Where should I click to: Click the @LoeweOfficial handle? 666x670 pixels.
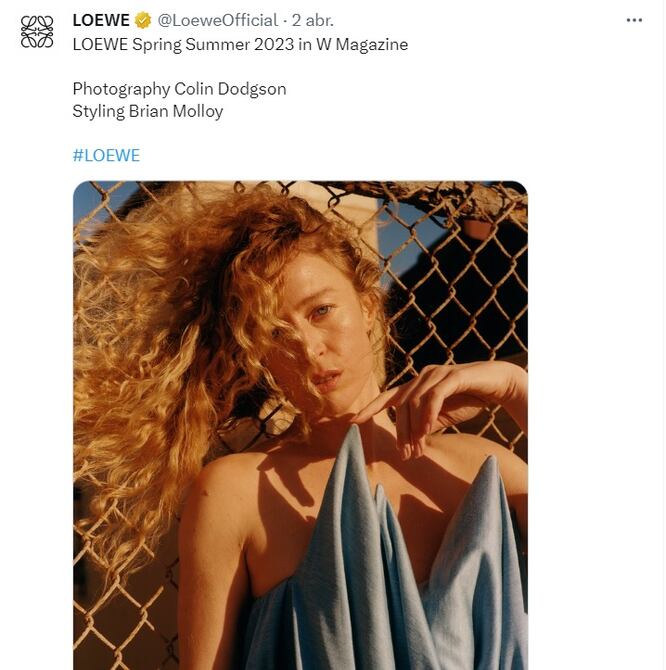coord(218,20)
